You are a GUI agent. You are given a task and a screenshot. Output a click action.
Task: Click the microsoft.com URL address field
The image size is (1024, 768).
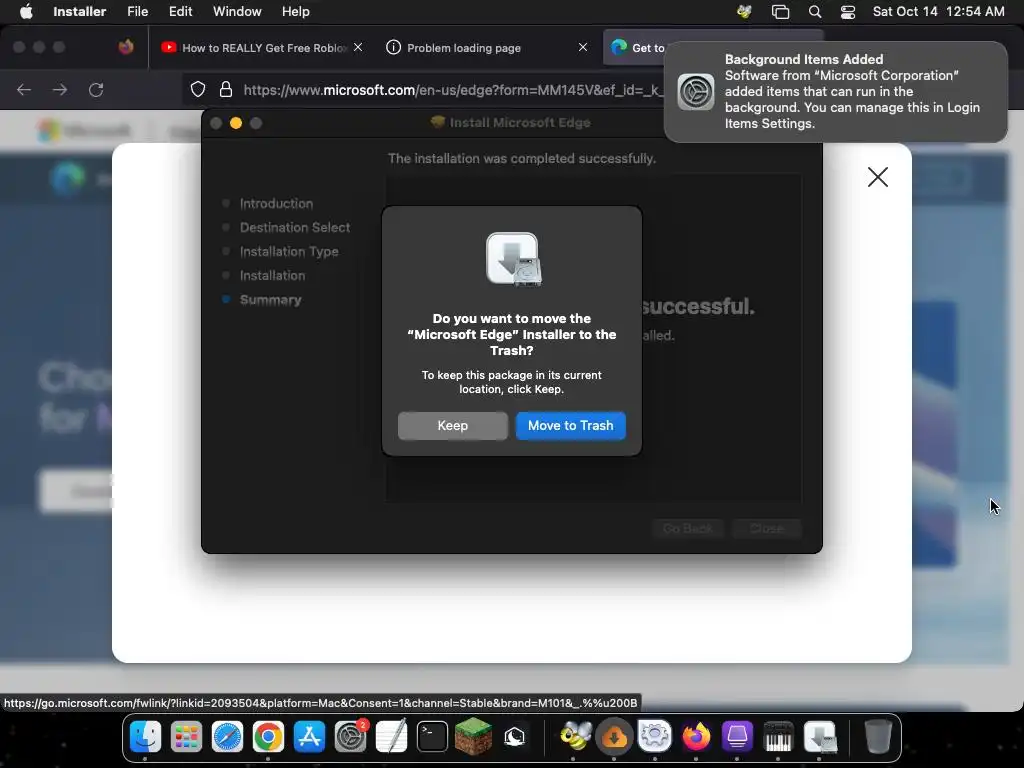pos(451,89)
